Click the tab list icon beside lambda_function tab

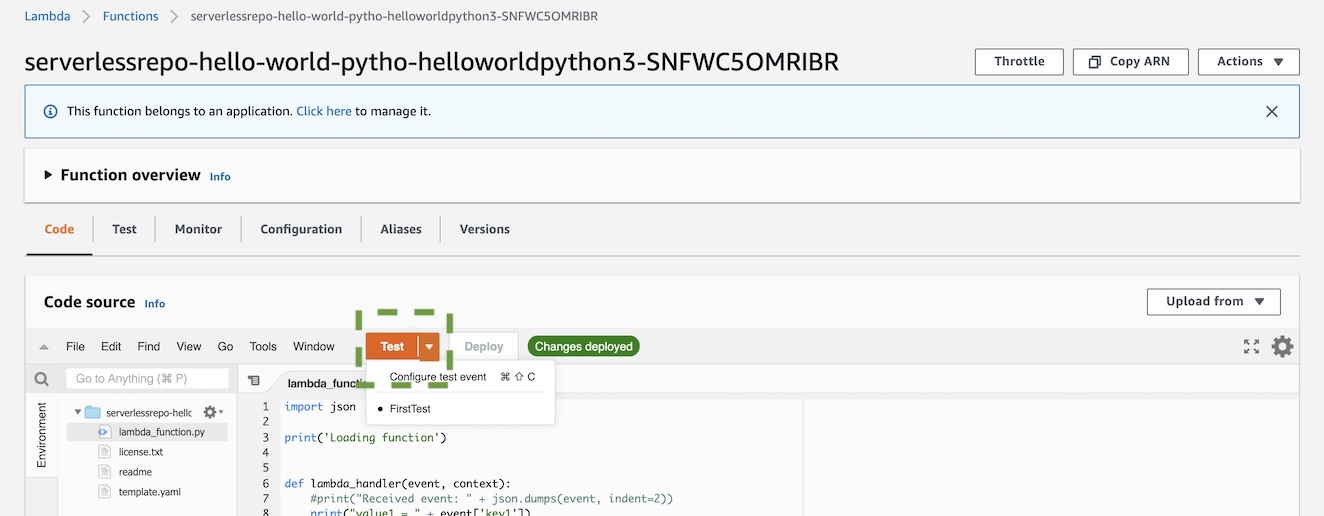[x=254, y=381]
